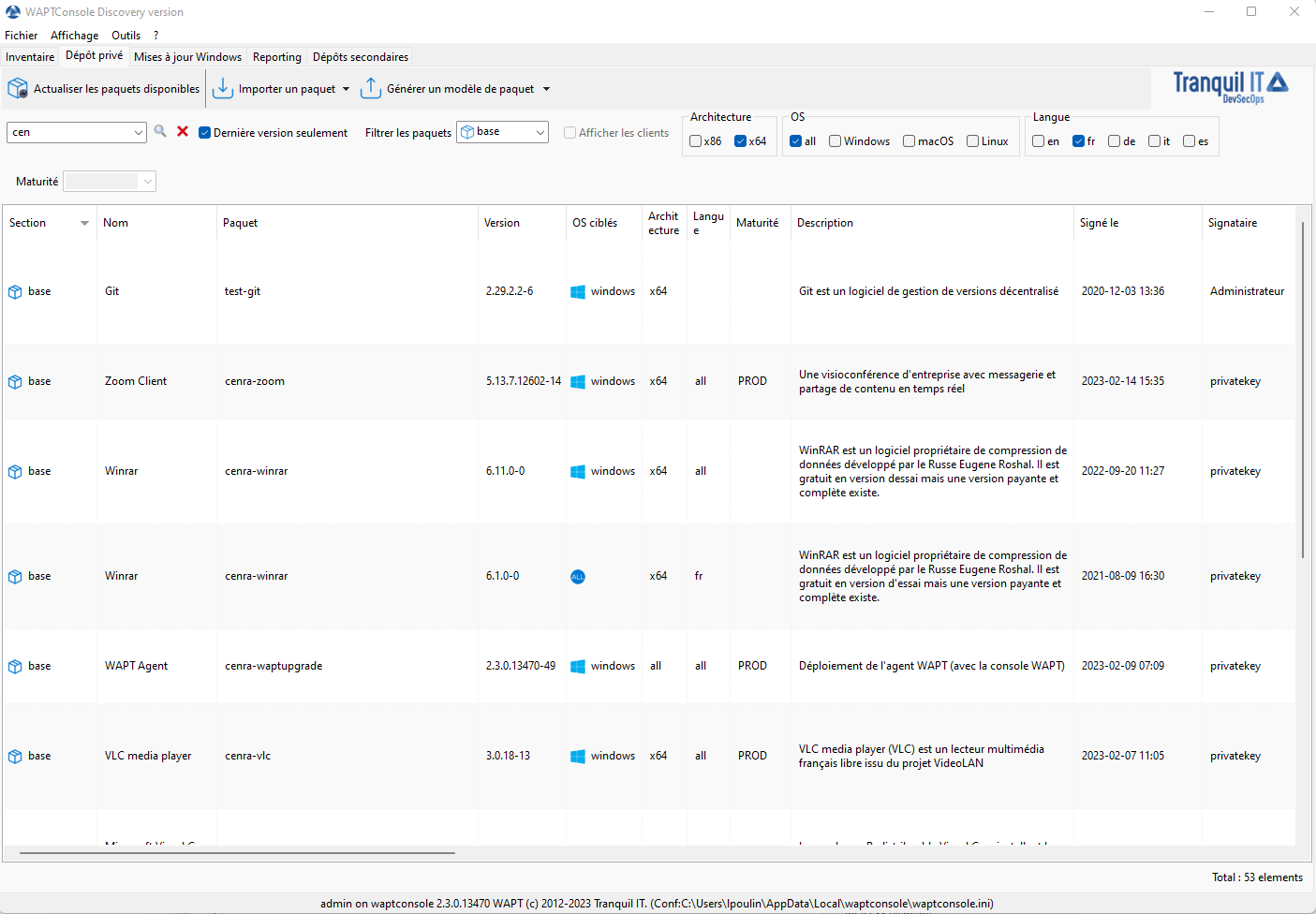Clear search with the red X icon
1316x914 pixels.
pos(183,131)
